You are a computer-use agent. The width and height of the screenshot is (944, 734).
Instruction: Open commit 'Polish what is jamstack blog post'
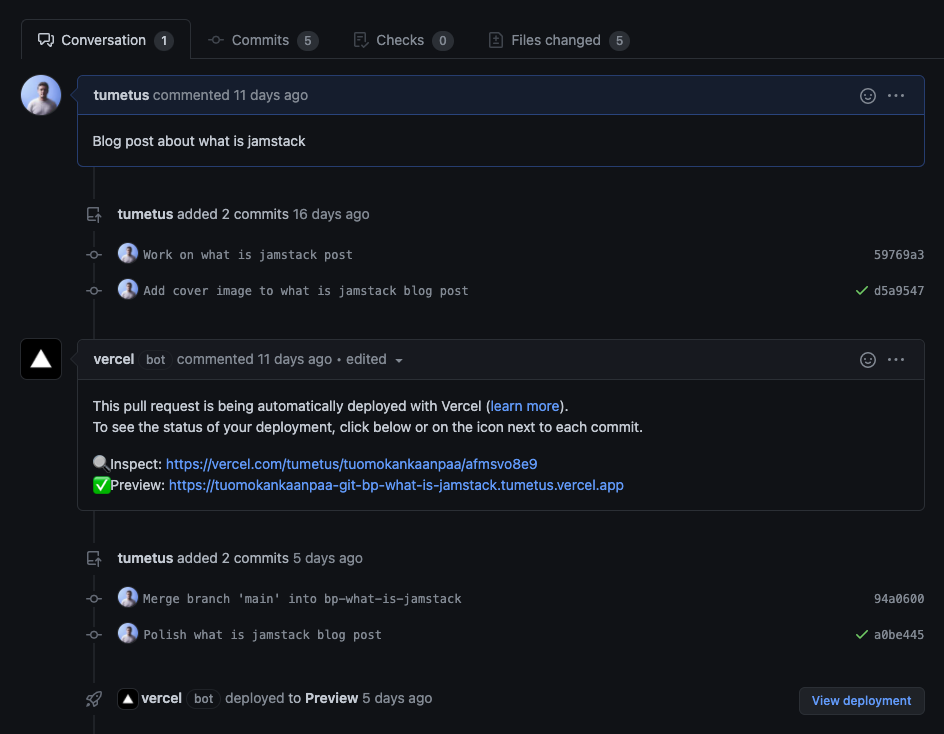[x=262, y=635]
